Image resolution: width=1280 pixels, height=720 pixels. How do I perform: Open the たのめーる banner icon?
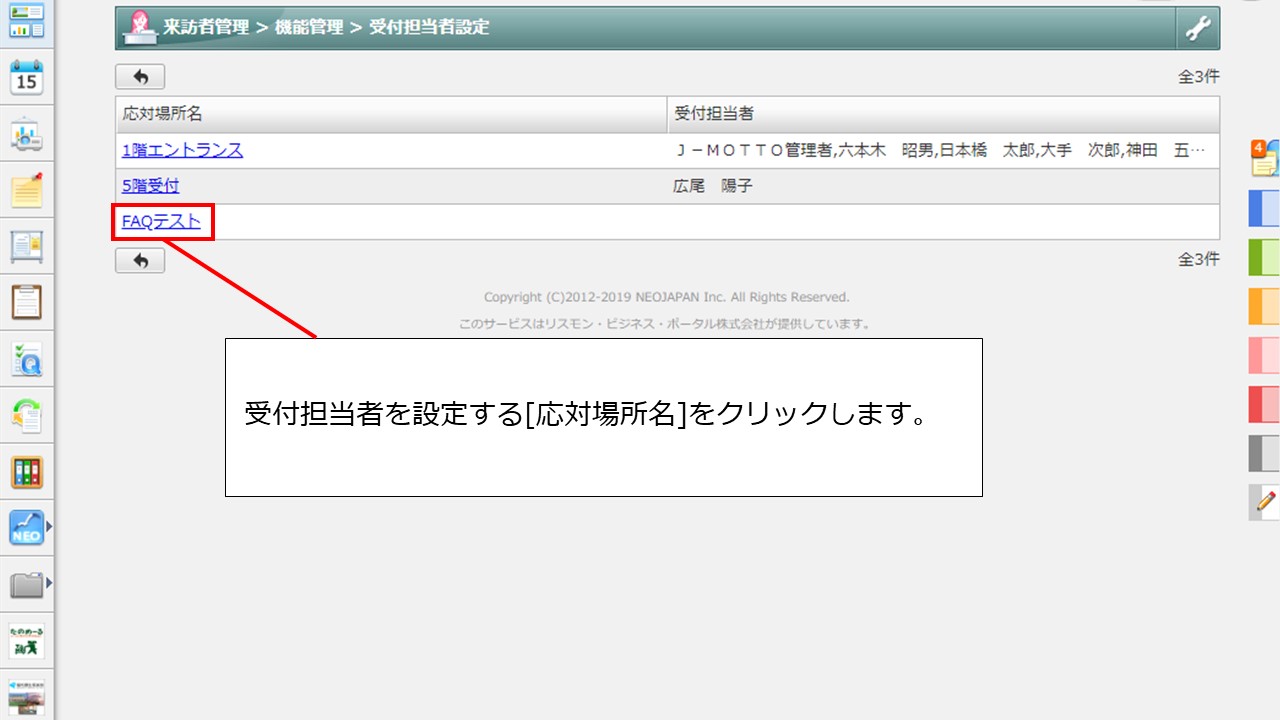(x=26, y=641)
